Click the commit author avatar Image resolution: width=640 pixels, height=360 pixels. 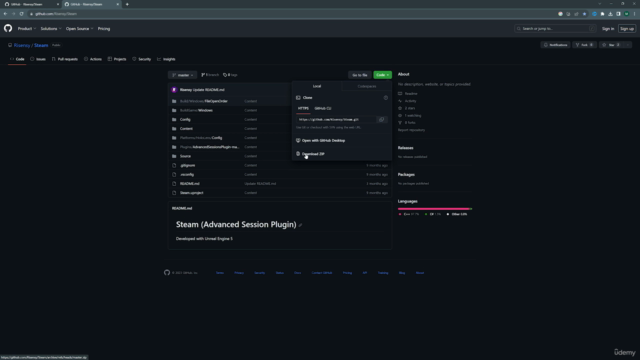174,90
